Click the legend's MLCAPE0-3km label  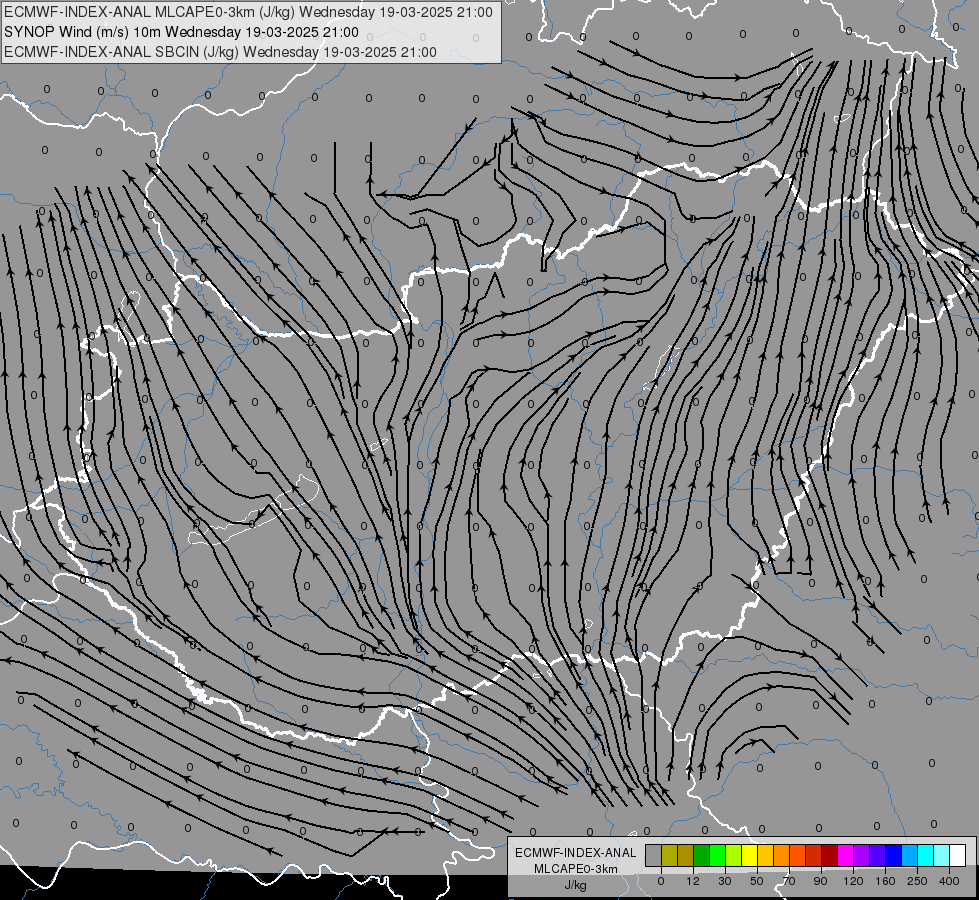pyautogui.click(x=576, y=869)
